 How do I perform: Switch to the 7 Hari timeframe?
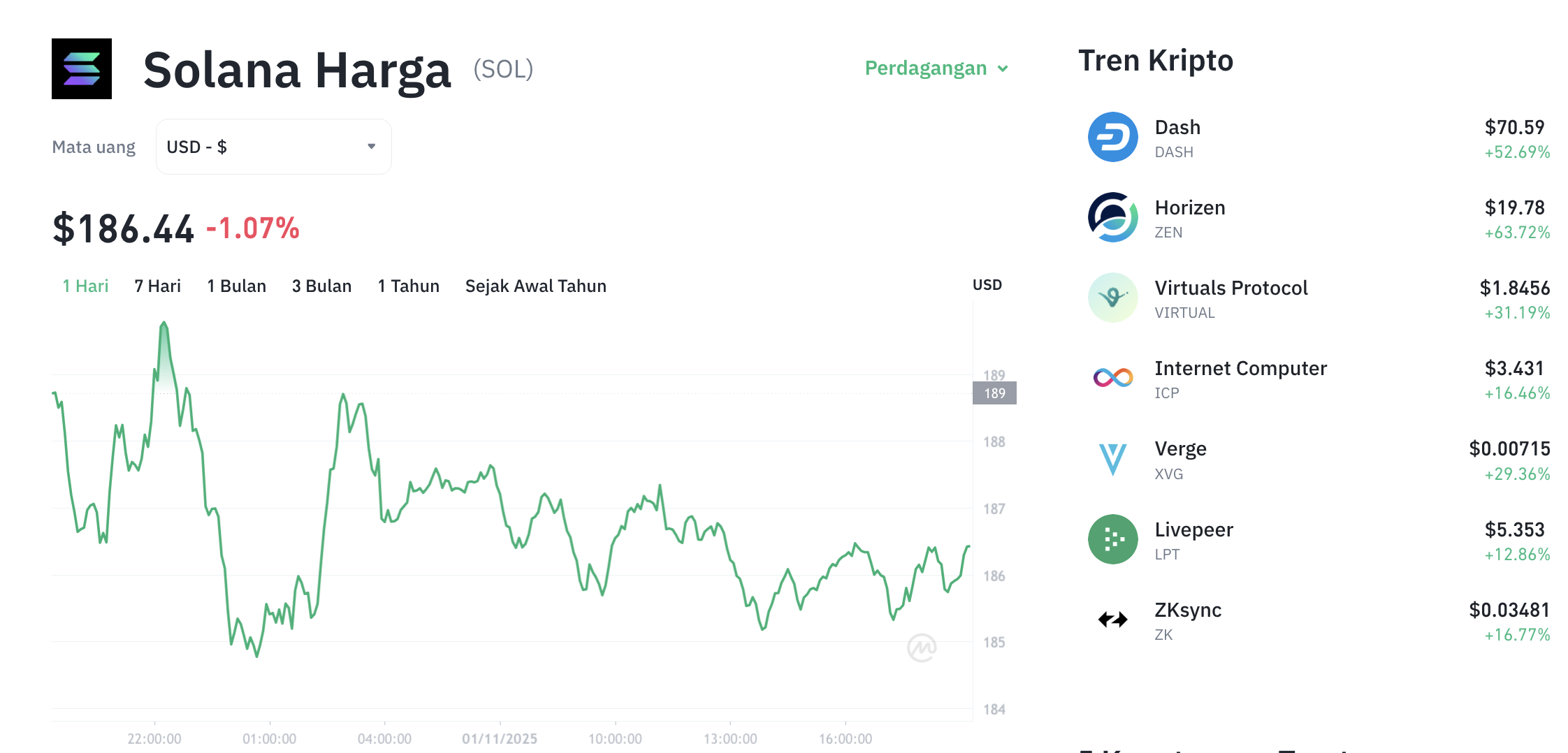click(x=157, y=286)
